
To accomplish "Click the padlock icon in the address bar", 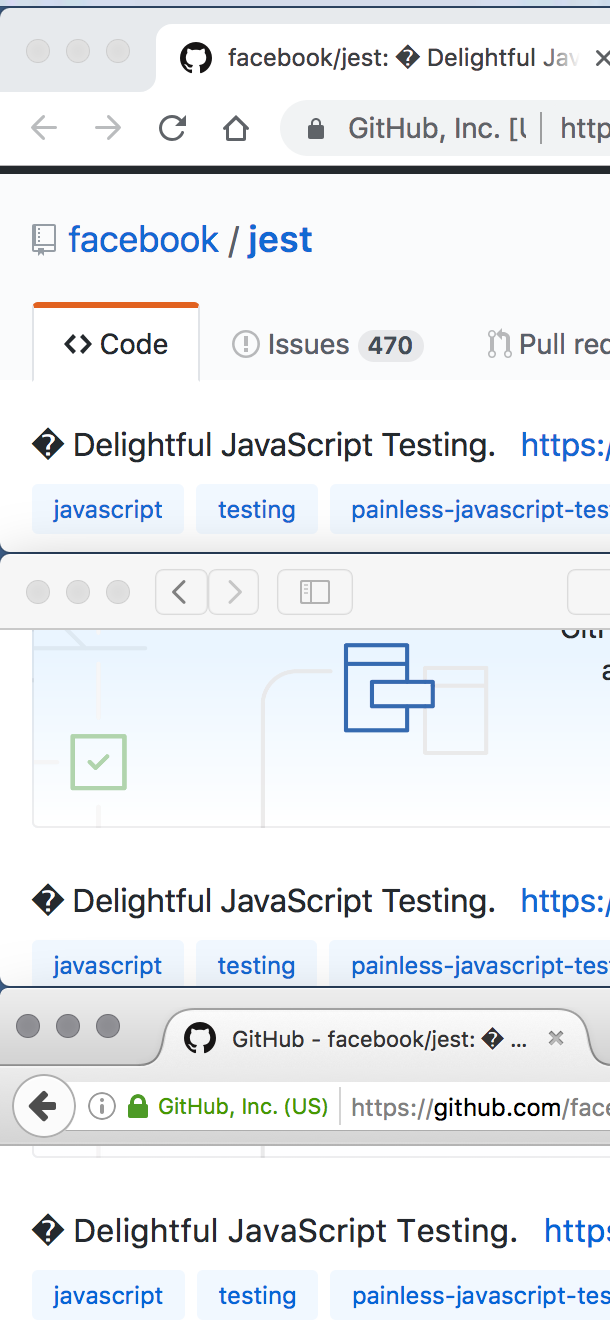I will pyautogui.click(x=314, y=128).
